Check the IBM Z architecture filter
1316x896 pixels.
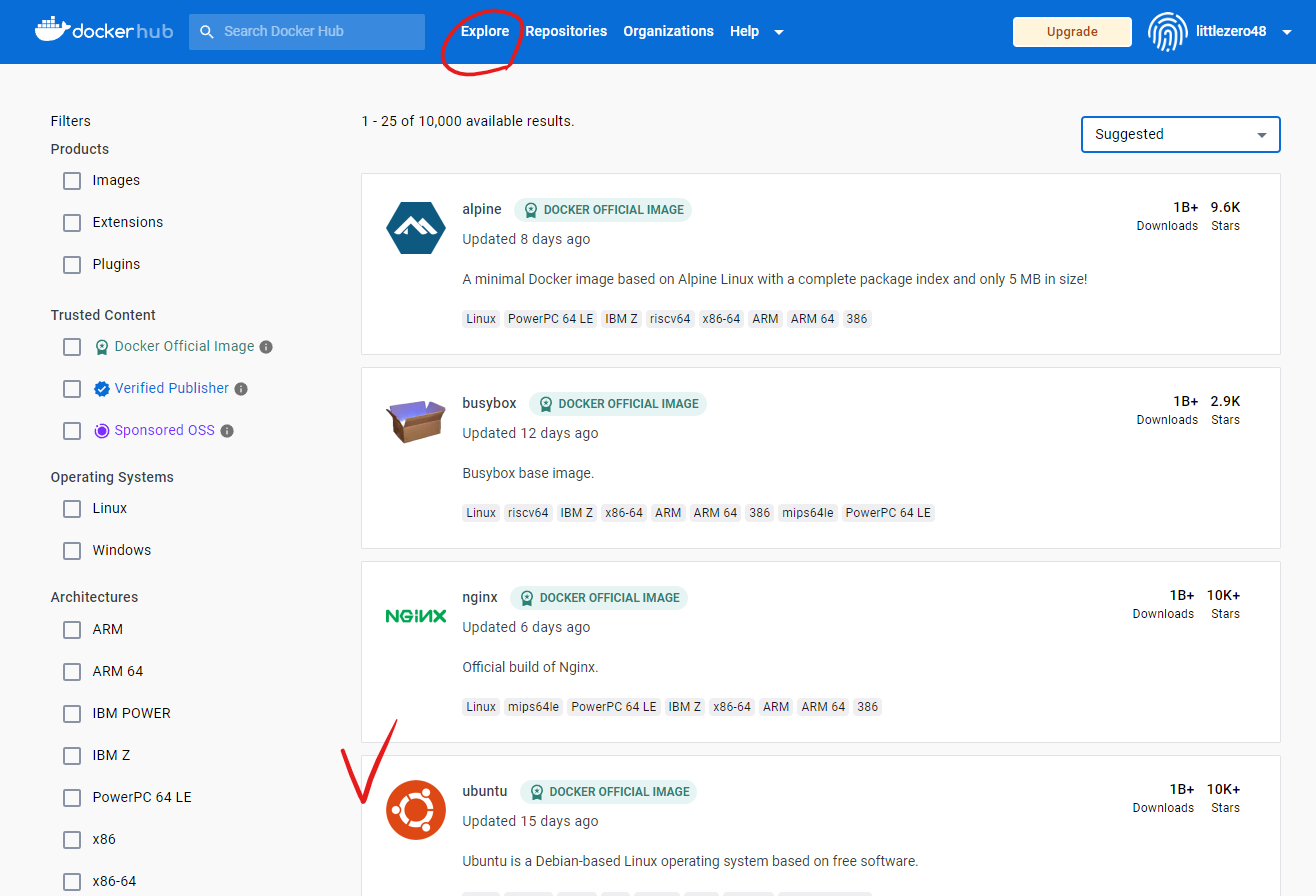[72, 756]
